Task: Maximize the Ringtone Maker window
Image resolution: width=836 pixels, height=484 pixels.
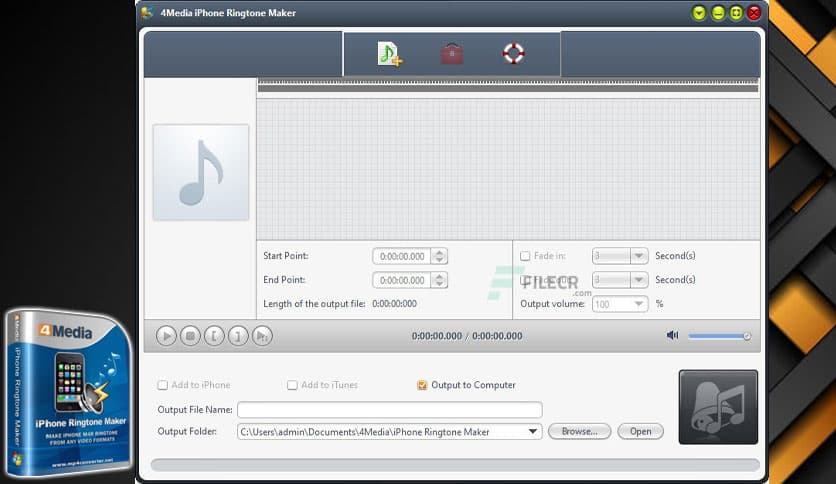Action: 736,13
